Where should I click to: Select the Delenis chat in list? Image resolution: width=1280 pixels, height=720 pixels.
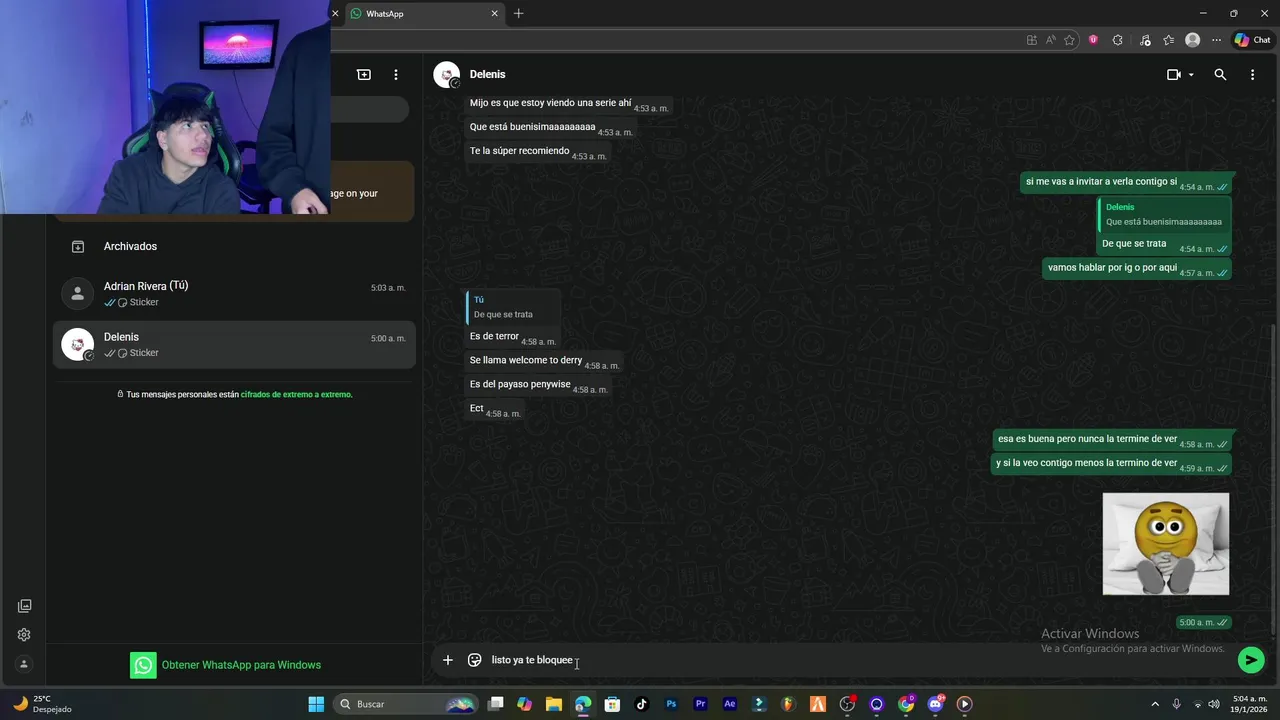234,345
